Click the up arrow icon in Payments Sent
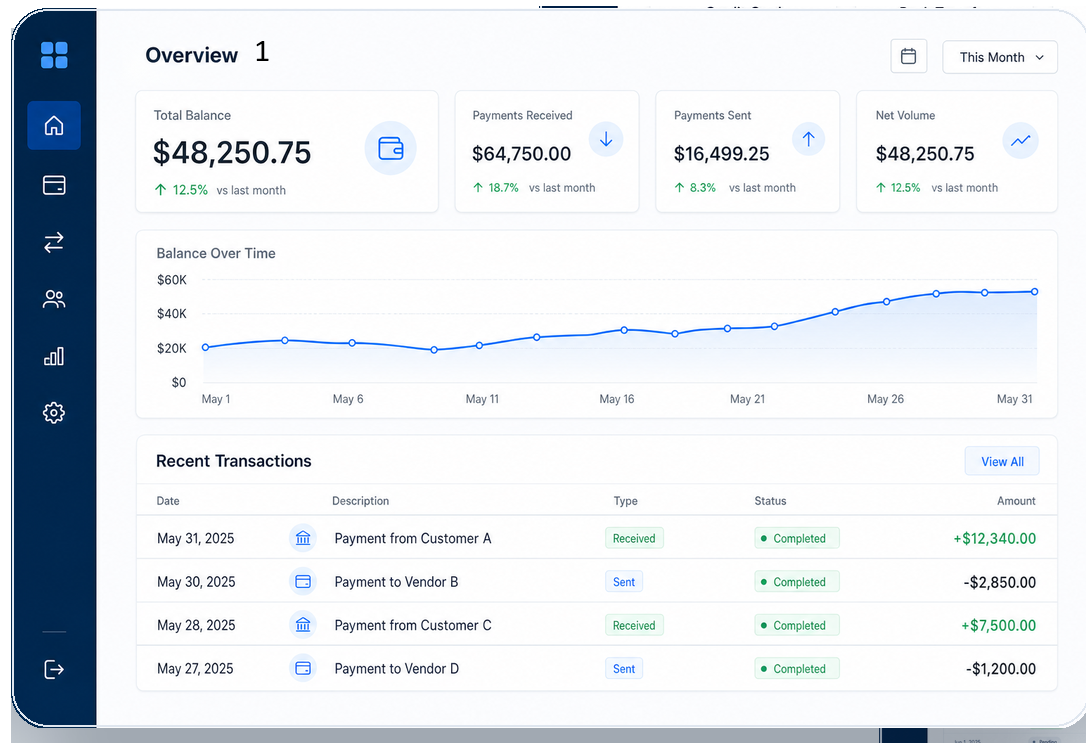This screenshot has width=1092, height=744. 809,139
